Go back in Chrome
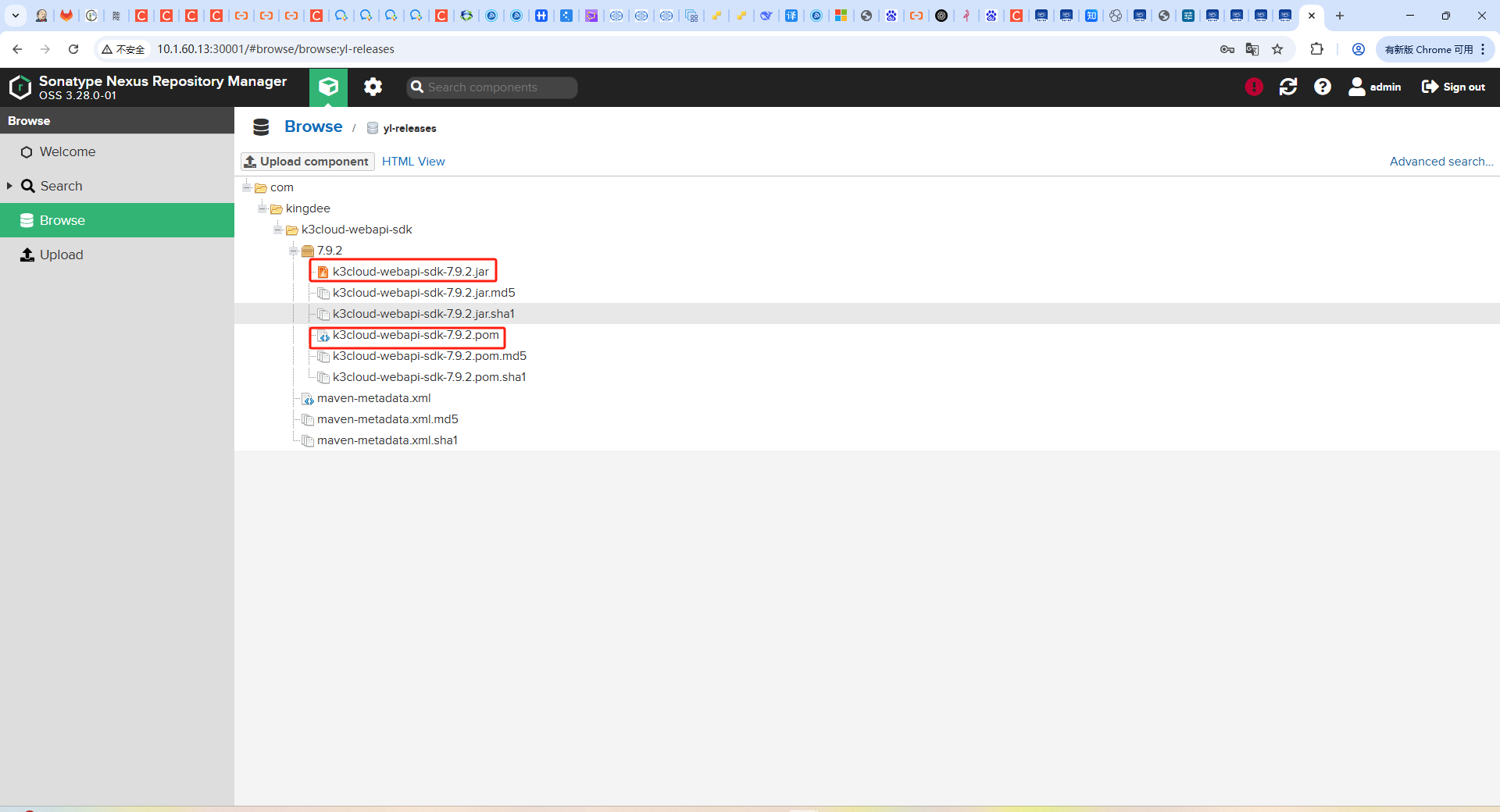This screenshot has height=812, width=1500. 17,49
